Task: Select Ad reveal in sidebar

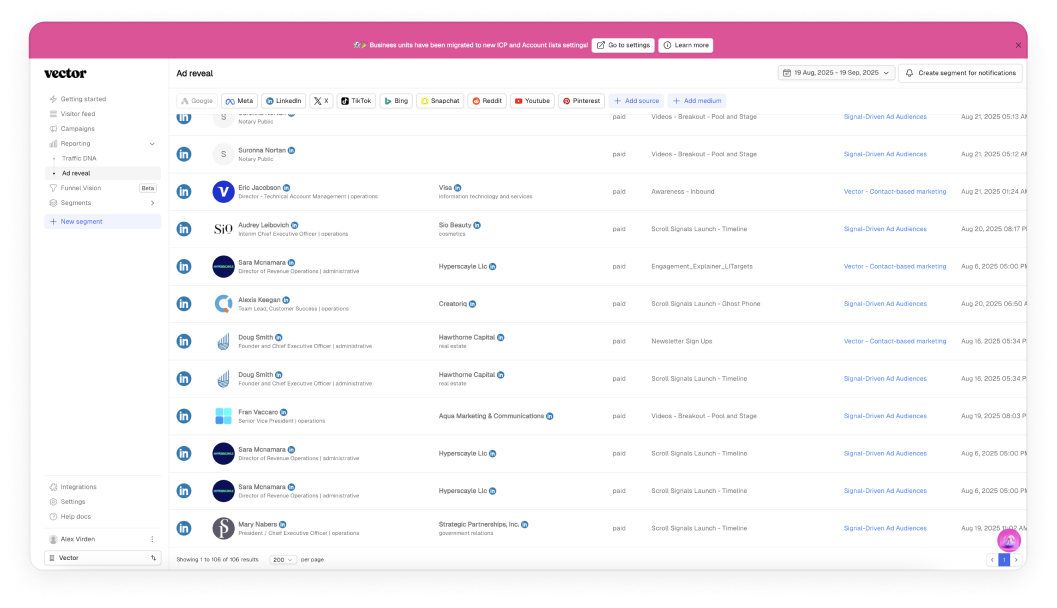Action: [x=102, y=173]
